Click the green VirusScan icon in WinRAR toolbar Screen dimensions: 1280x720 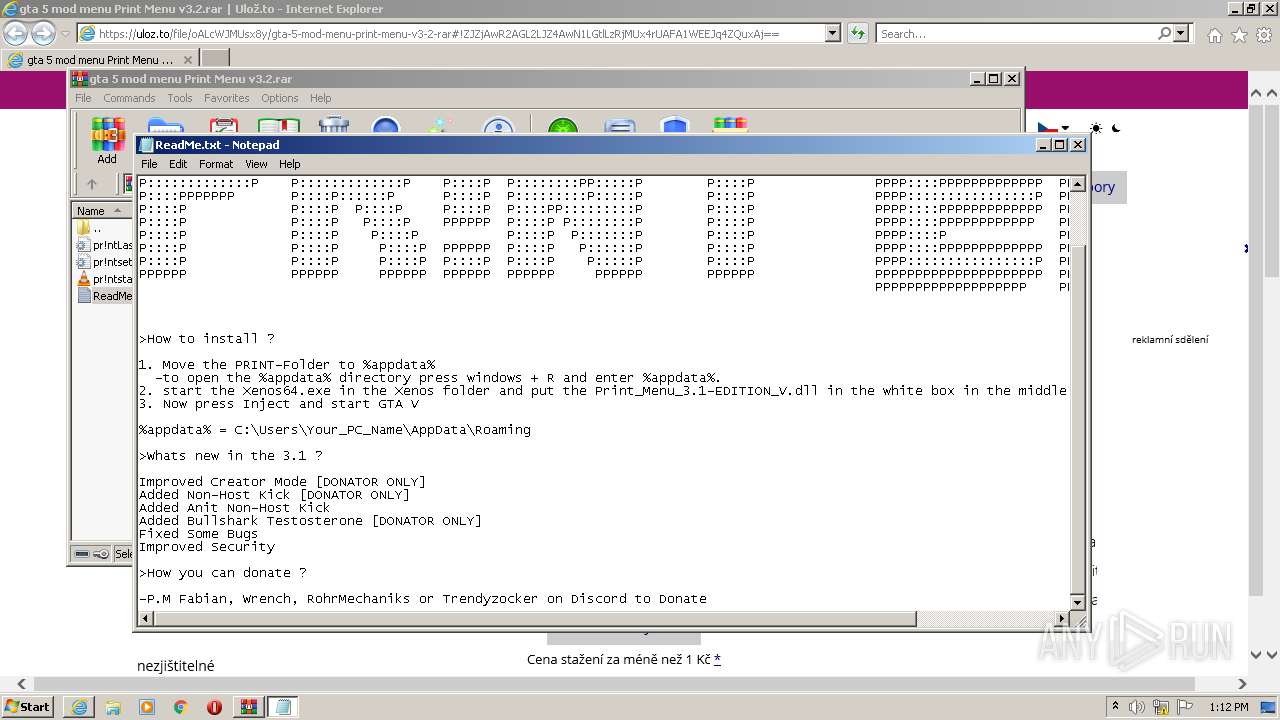pyautogui.click(x=563, y=126)
